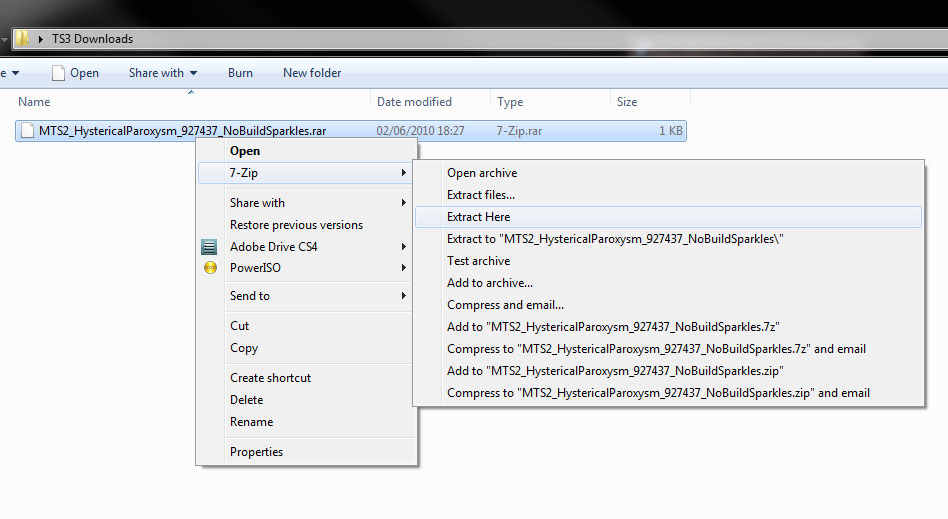Select Add to archive...
The image size is (948, 519).
(490, 283)
